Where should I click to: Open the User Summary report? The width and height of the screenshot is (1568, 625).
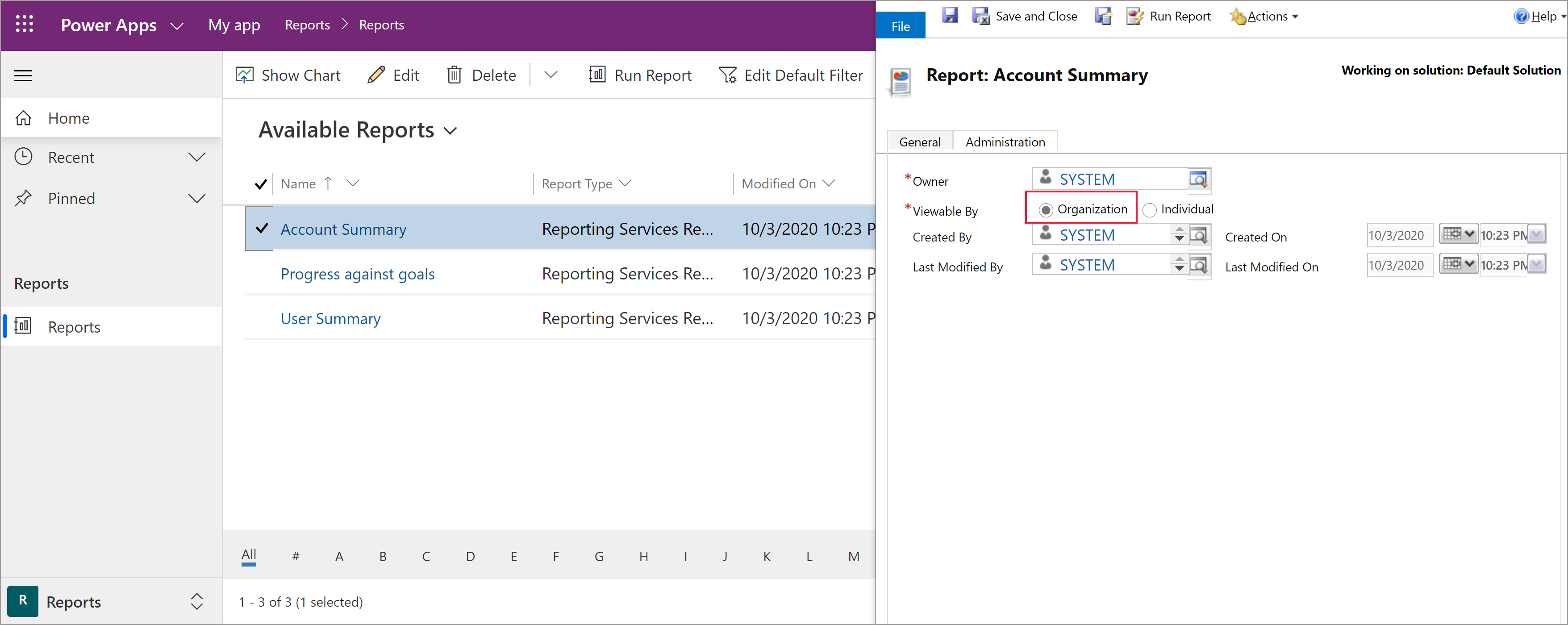point(331,318)
